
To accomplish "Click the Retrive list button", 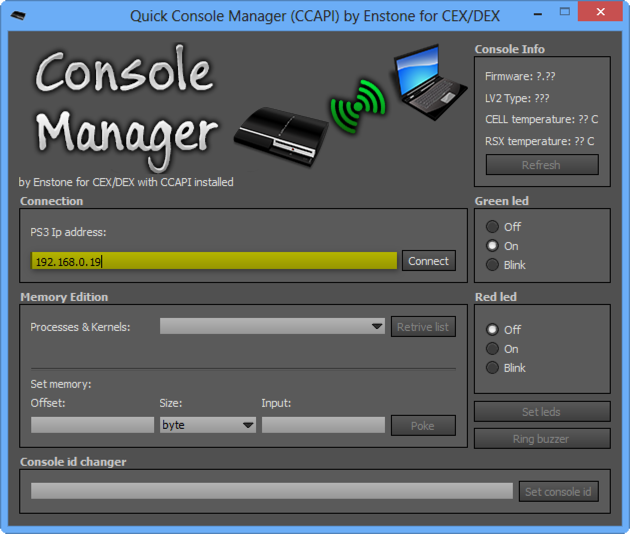I will (423, 327).
